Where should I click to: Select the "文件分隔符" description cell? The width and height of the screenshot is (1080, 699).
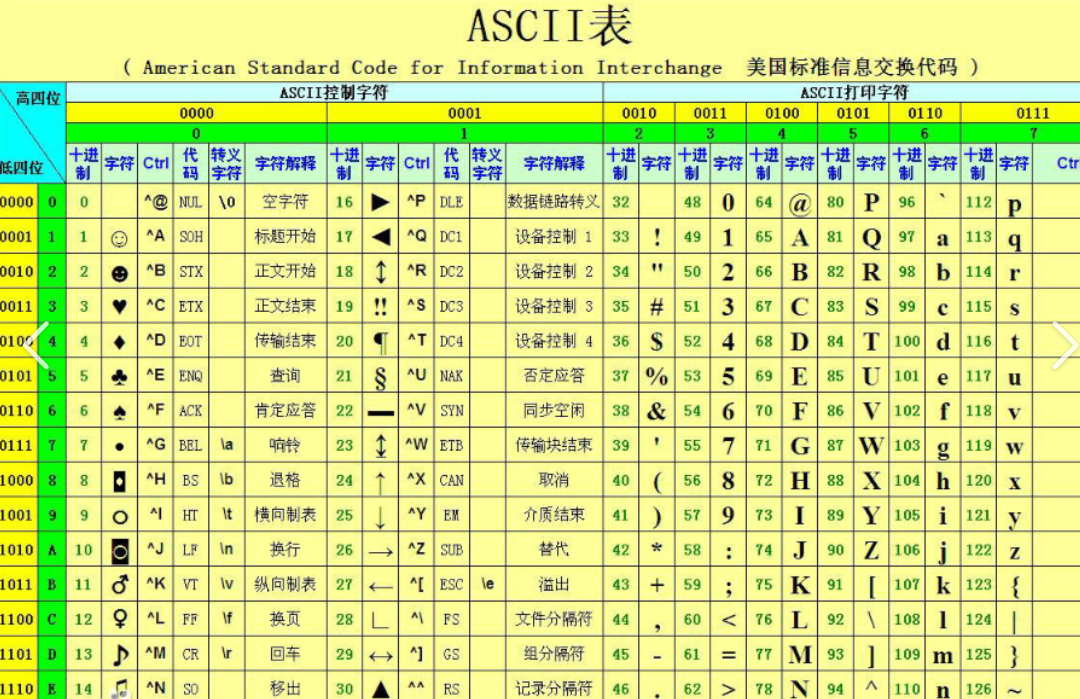[x=554, y=619]
